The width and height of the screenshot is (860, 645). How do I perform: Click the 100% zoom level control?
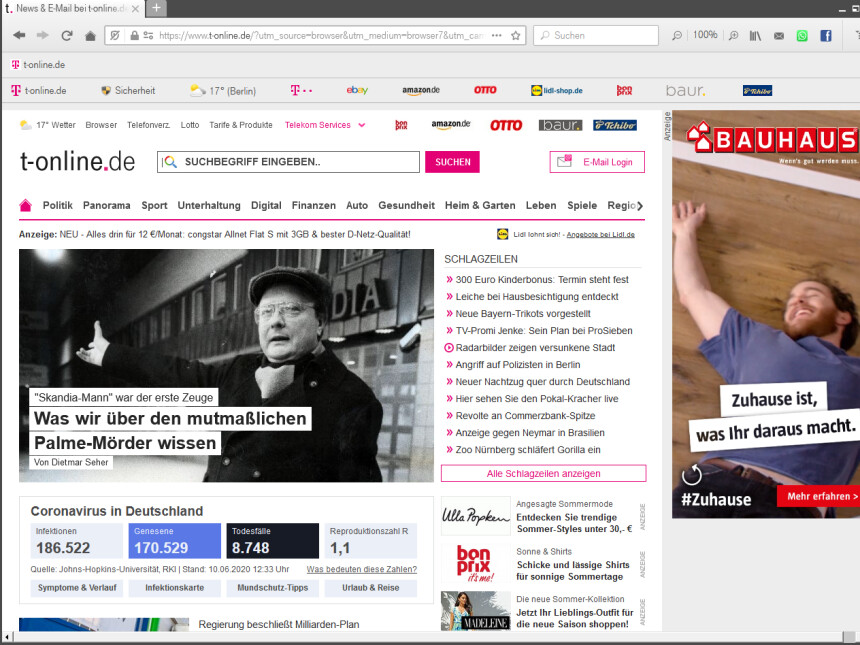pos(705,34)
